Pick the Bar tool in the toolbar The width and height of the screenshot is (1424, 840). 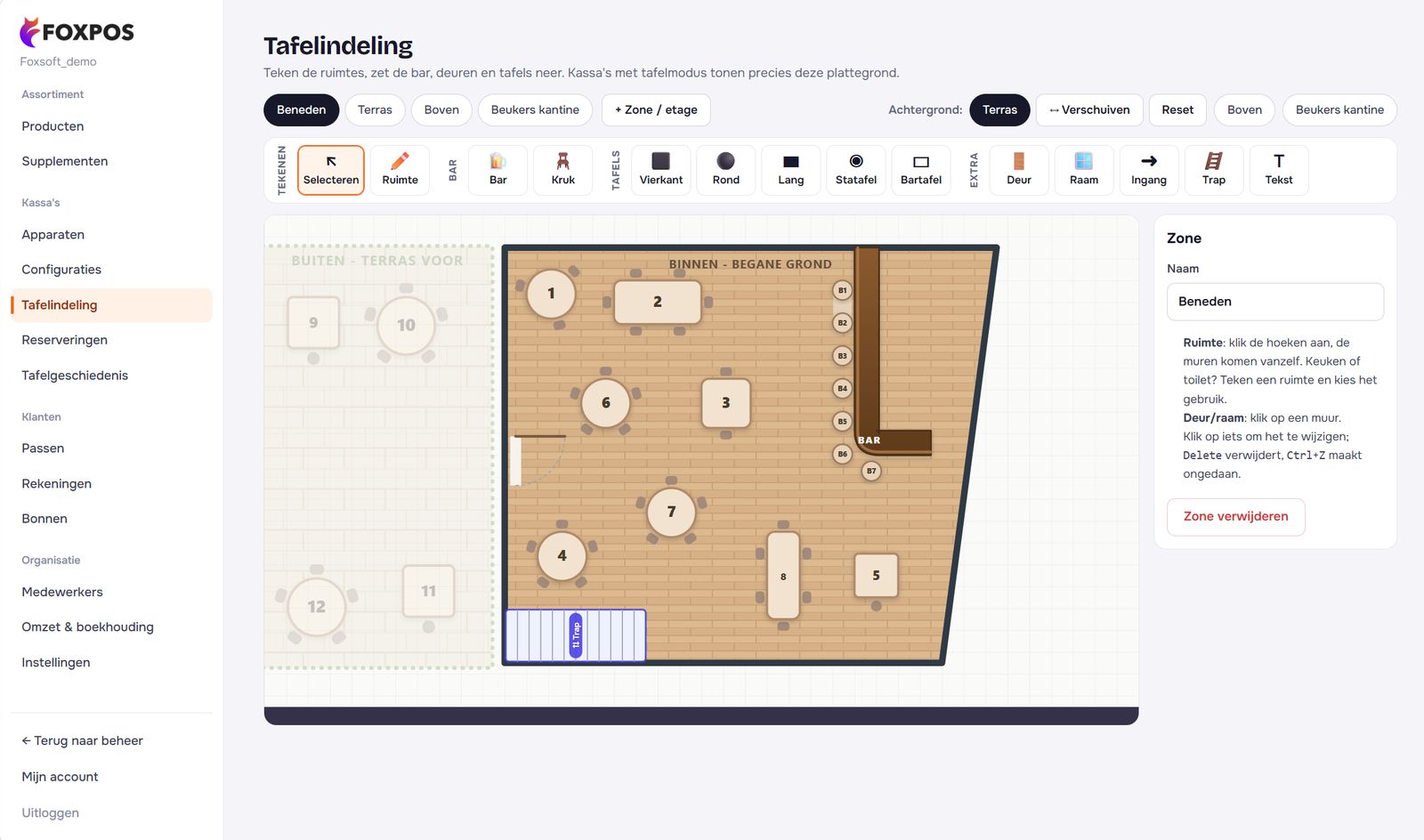pos(498,170)
